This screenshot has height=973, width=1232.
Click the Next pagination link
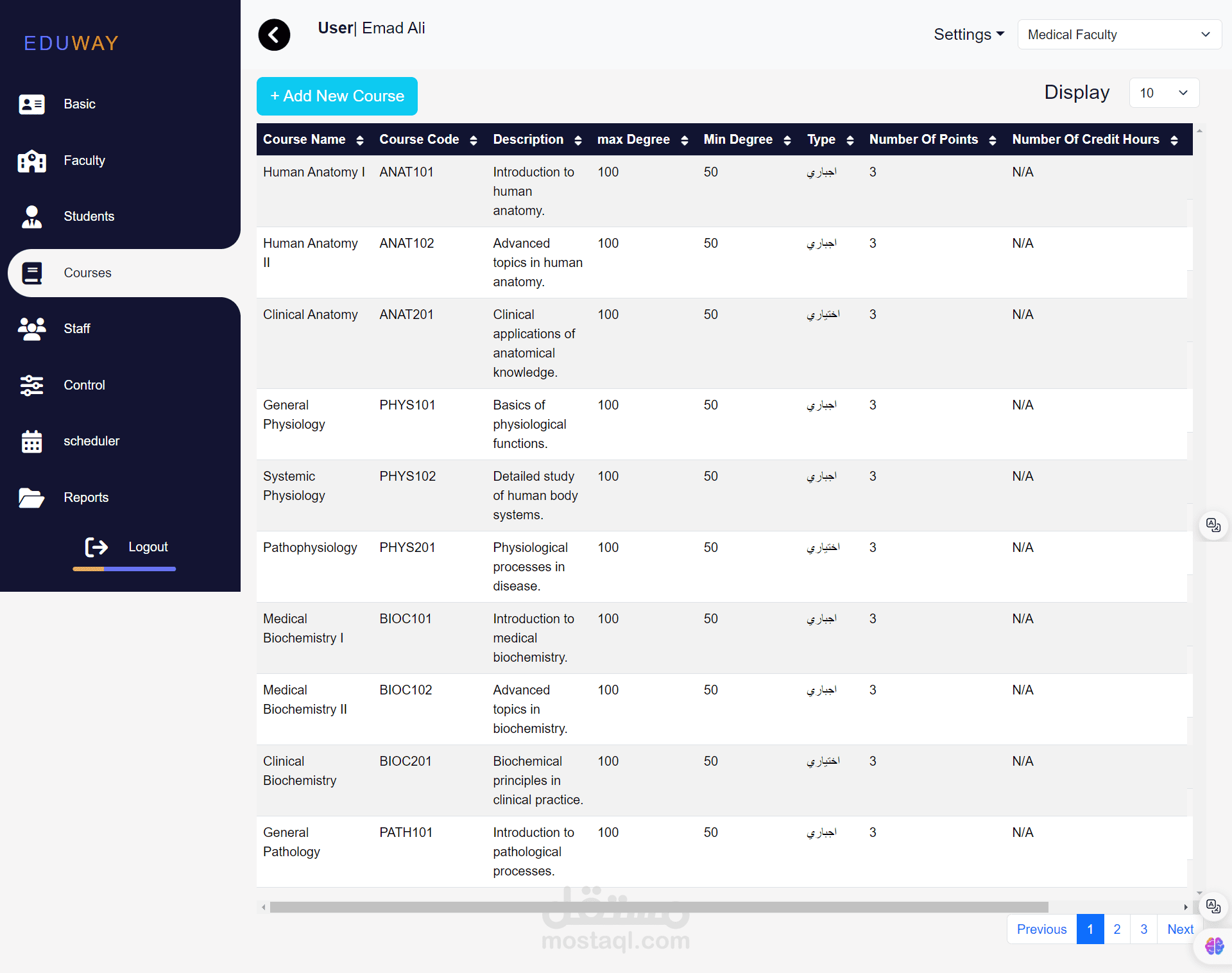click(x=1179, y=929)
